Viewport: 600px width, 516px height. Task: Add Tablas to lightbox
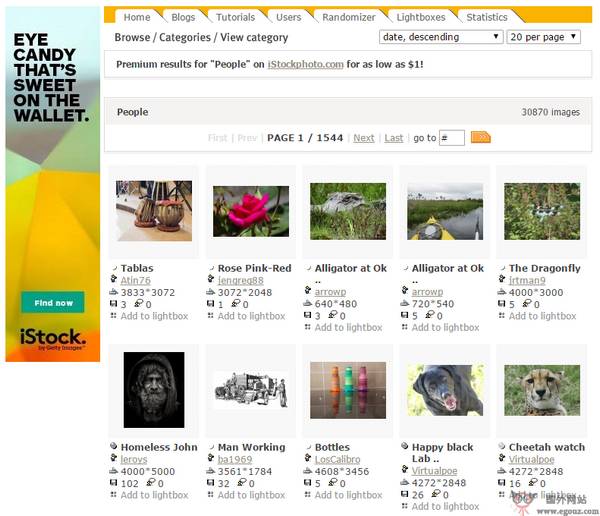(154, 316)
